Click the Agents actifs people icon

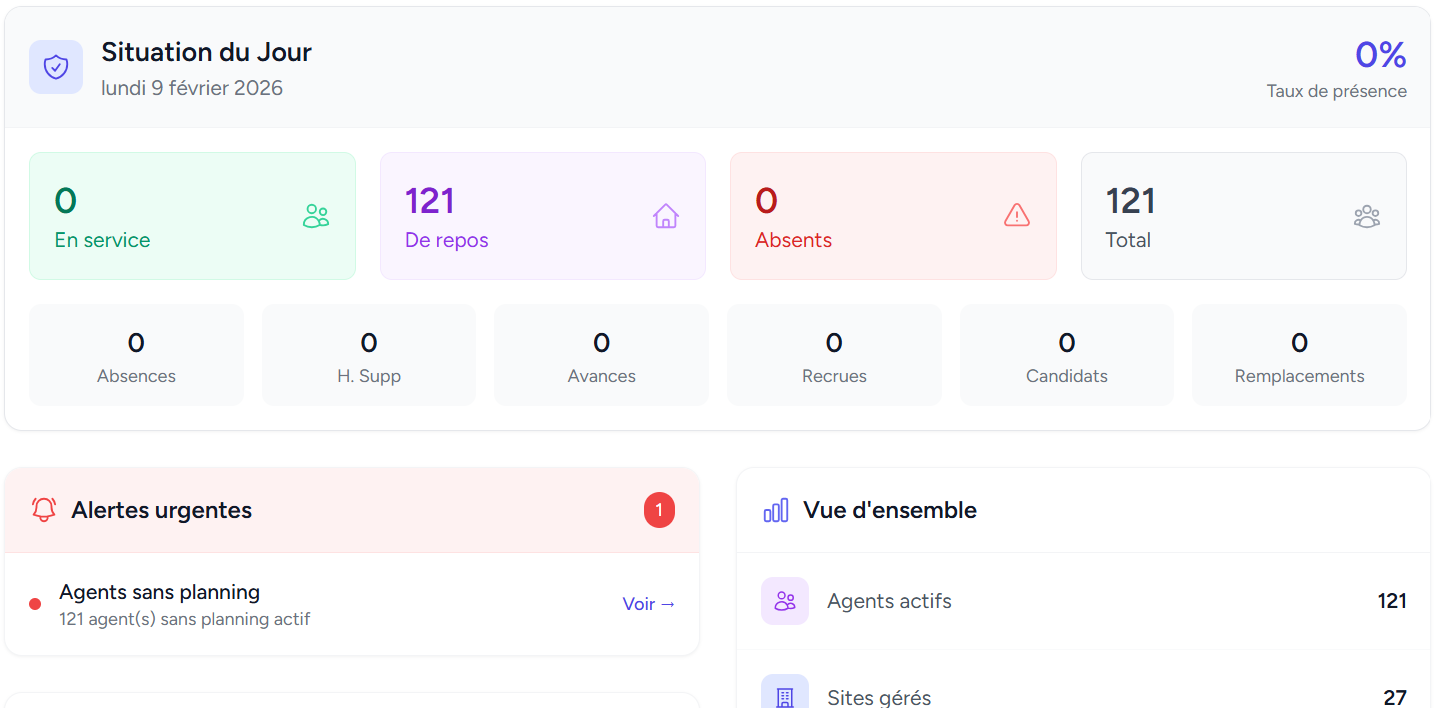(x=785, y=601)
